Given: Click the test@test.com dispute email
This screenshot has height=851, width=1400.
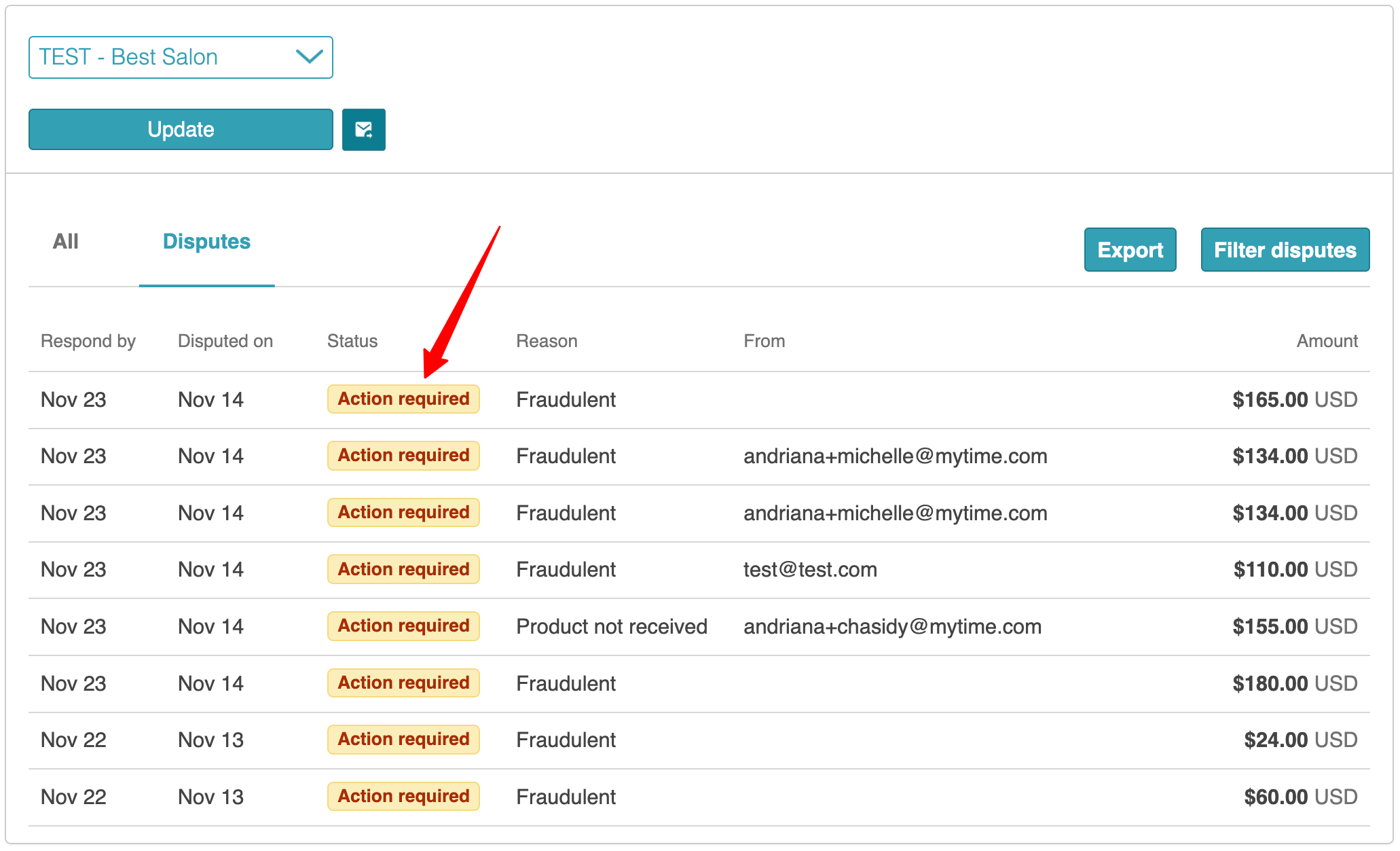Looking at the screenshot, I should [x=810, y=570].
